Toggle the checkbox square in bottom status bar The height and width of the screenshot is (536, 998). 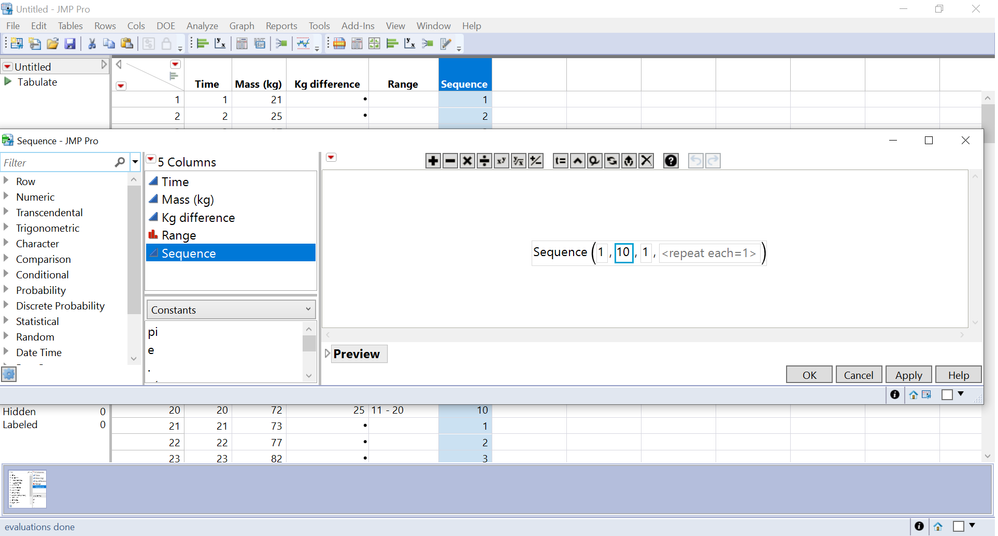click(959, 526)
